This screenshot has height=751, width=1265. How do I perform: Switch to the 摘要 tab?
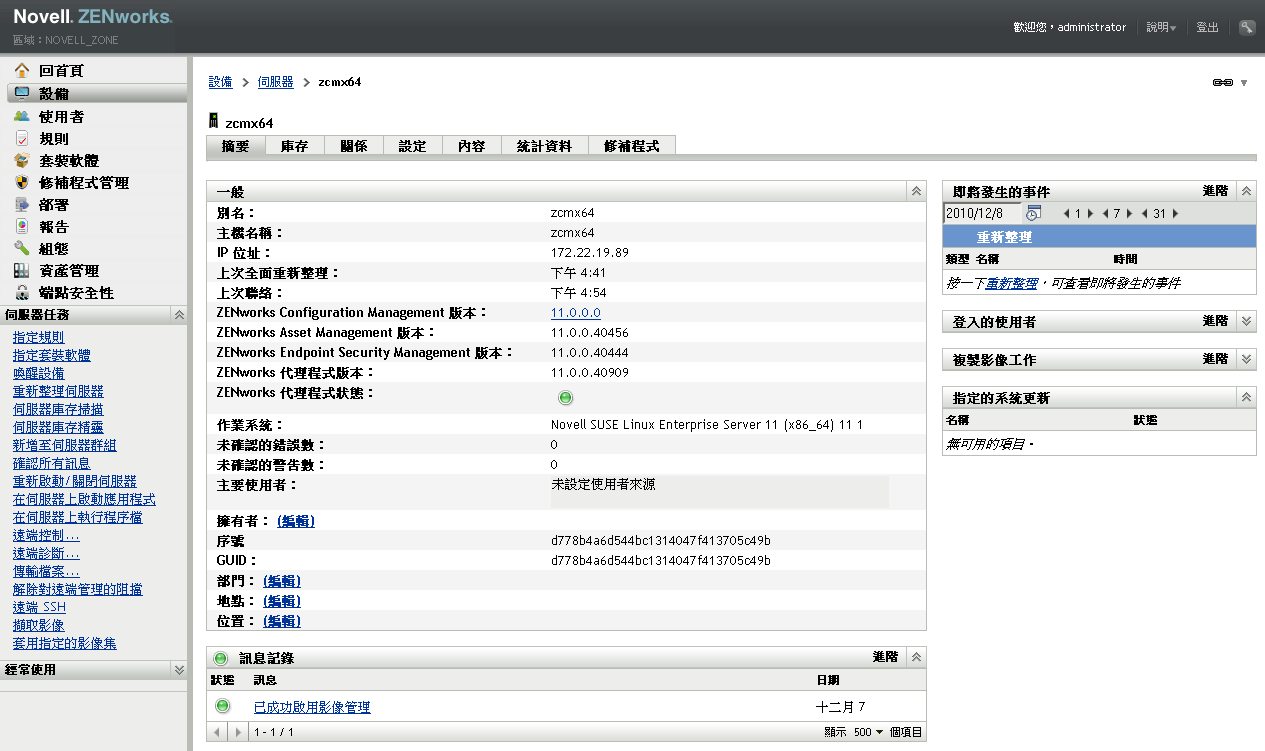236,146
